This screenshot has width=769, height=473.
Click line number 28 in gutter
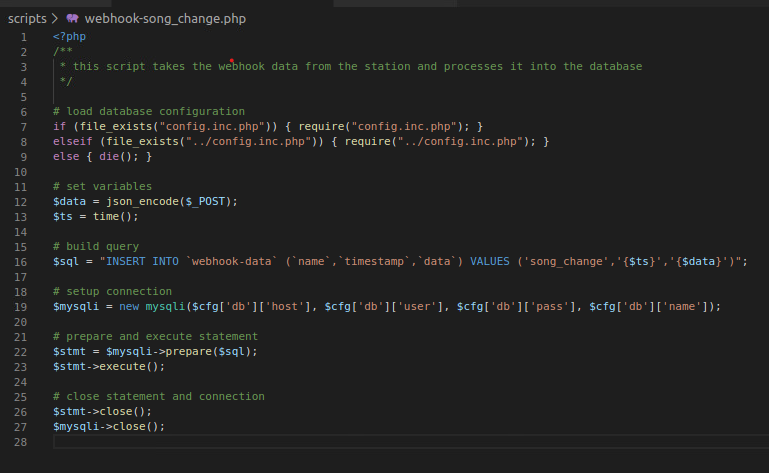(x=21, y=442)
